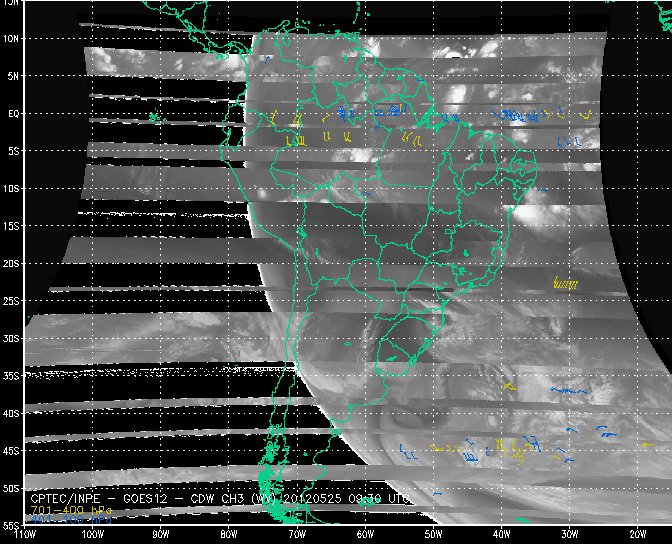The height and width of the screenshot is (544, 672).
Task: Click the 50W longitude label
Action: coord(433,534)
